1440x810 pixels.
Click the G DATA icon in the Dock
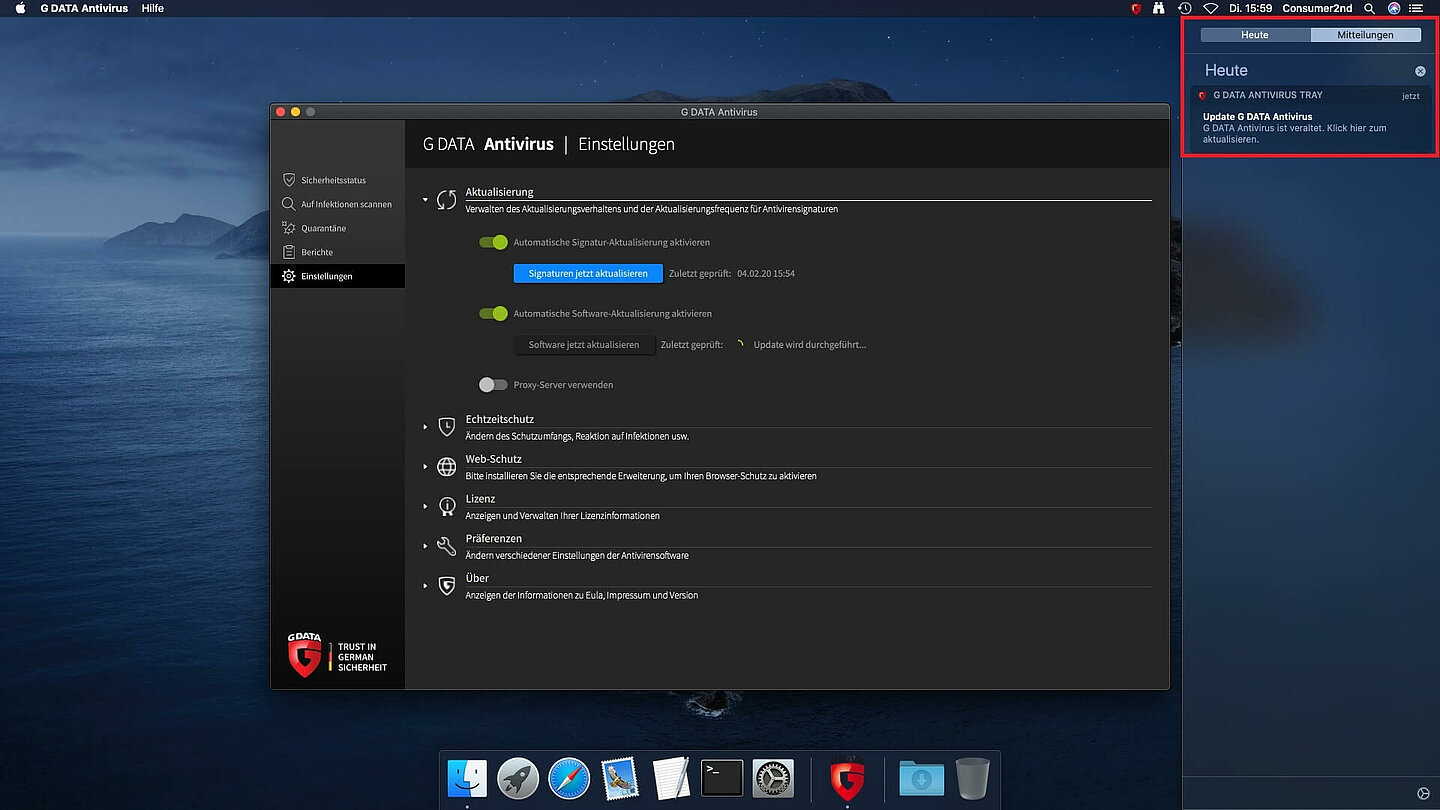[x=847, y=778]
